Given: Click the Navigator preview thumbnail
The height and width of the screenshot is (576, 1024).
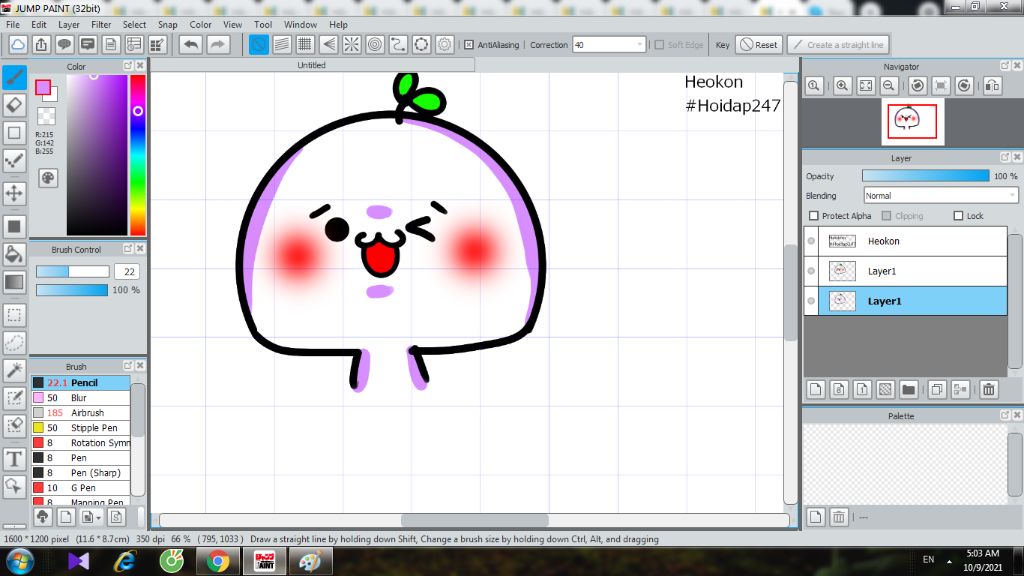Looking at the screenshot, I should point(912,121).
